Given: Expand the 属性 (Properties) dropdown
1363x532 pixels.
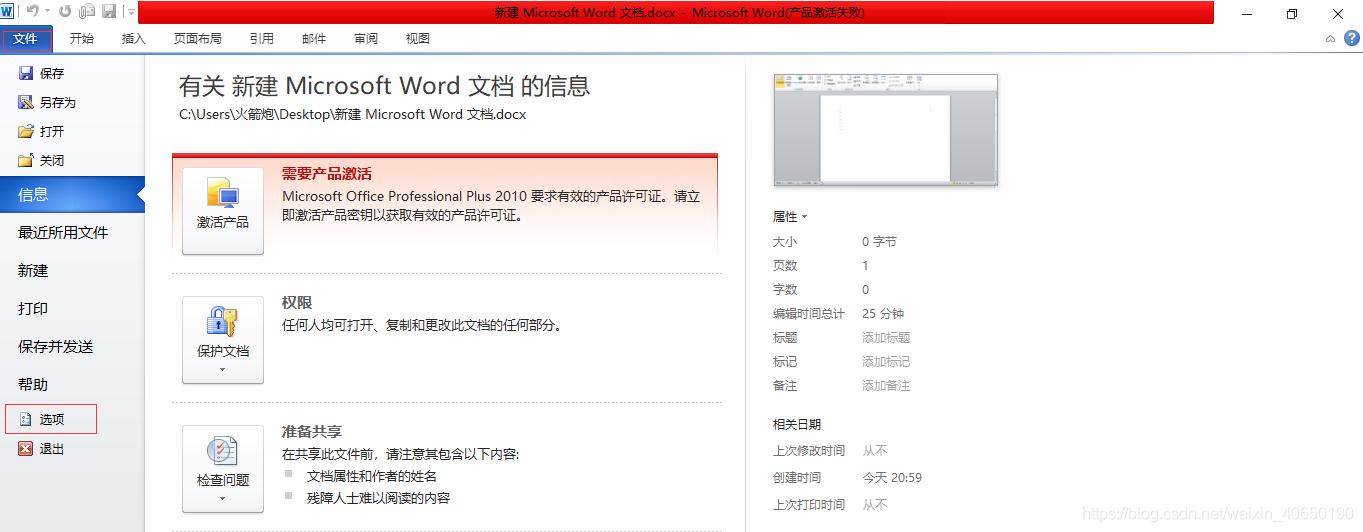Looking at the screenshot, I should coord(790,217).
